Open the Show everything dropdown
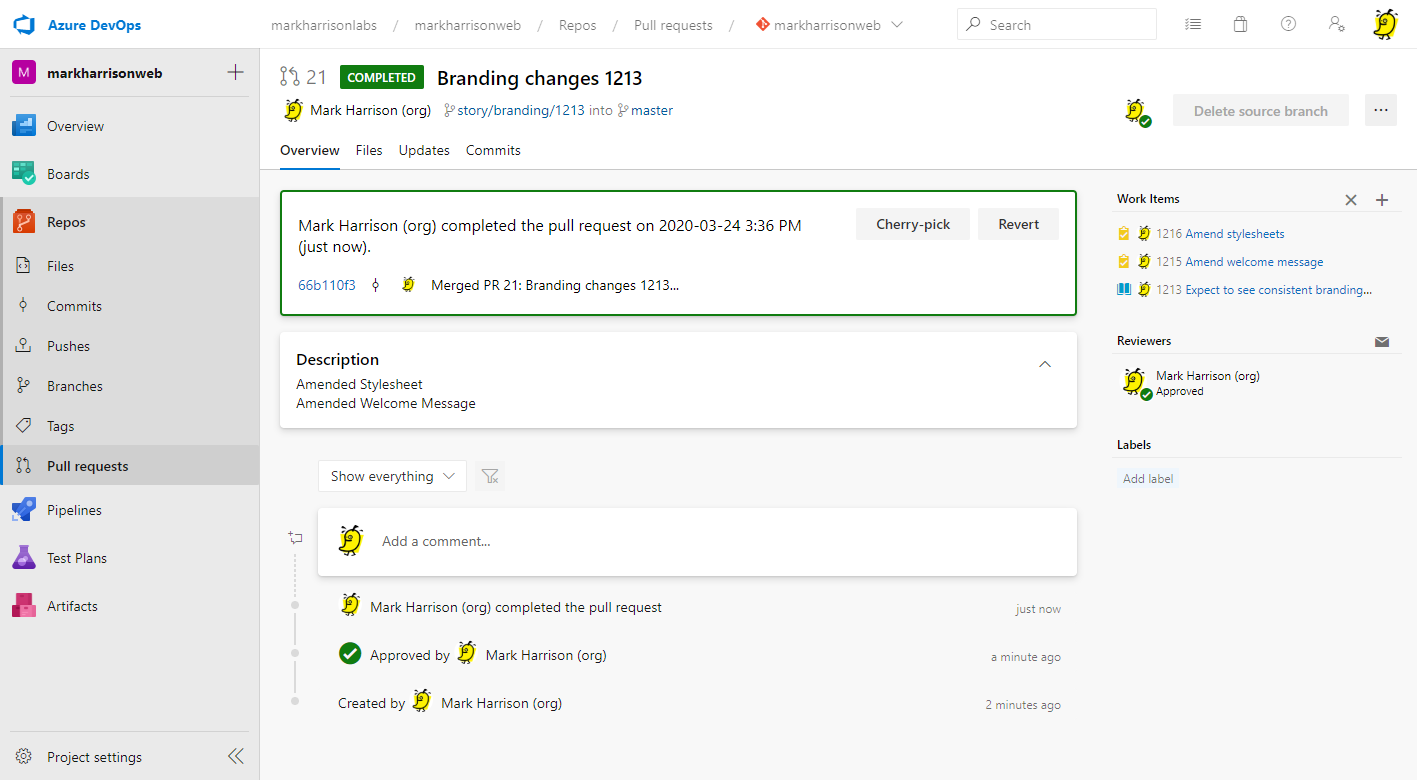The width and height of the screenshot is (1417, 780). [392, 476]
